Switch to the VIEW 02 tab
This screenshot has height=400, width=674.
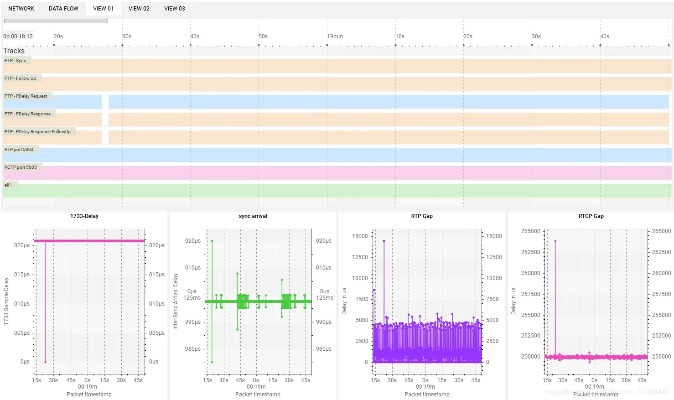(140, 7)
